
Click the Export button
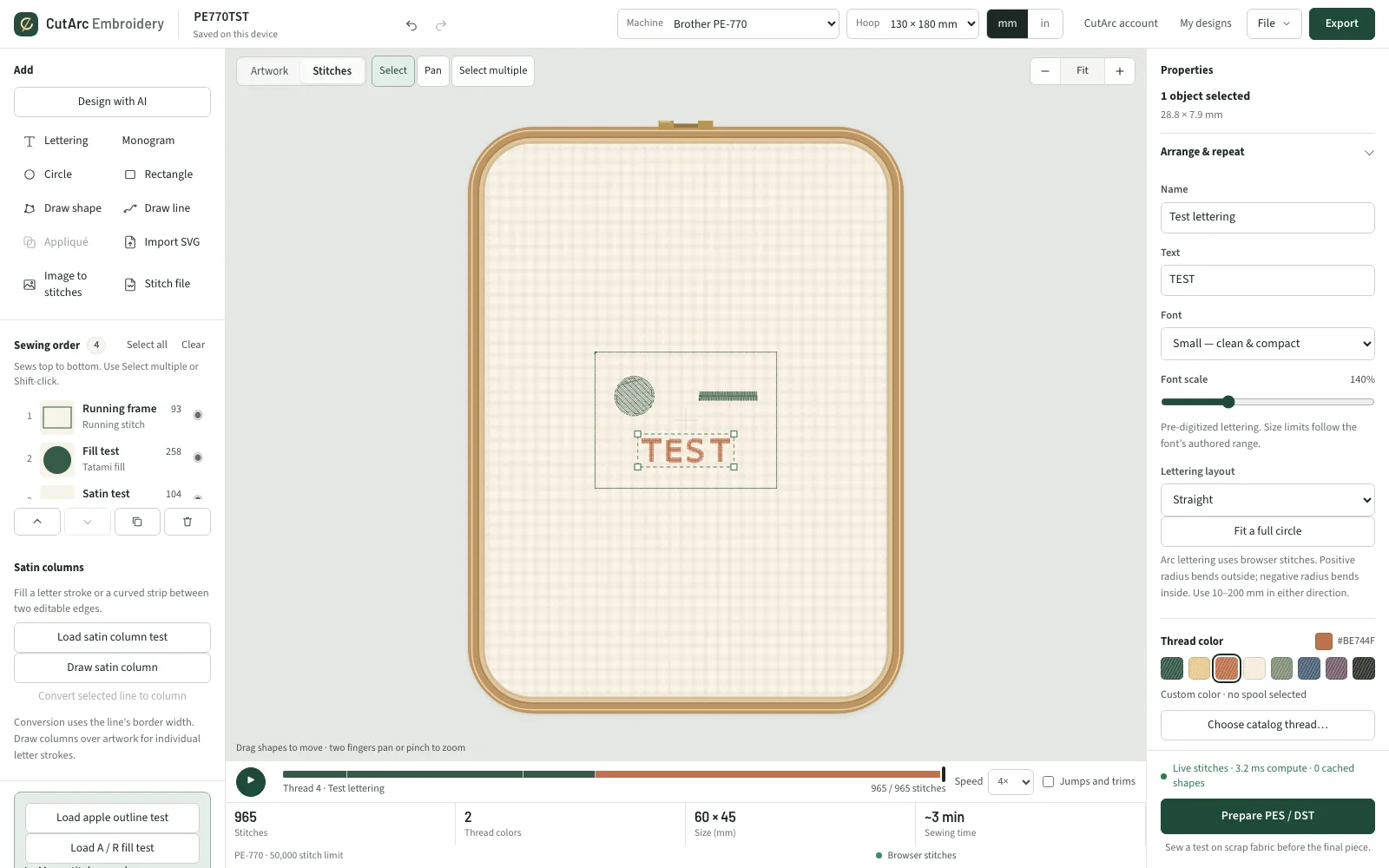(x=1342, y=24)
